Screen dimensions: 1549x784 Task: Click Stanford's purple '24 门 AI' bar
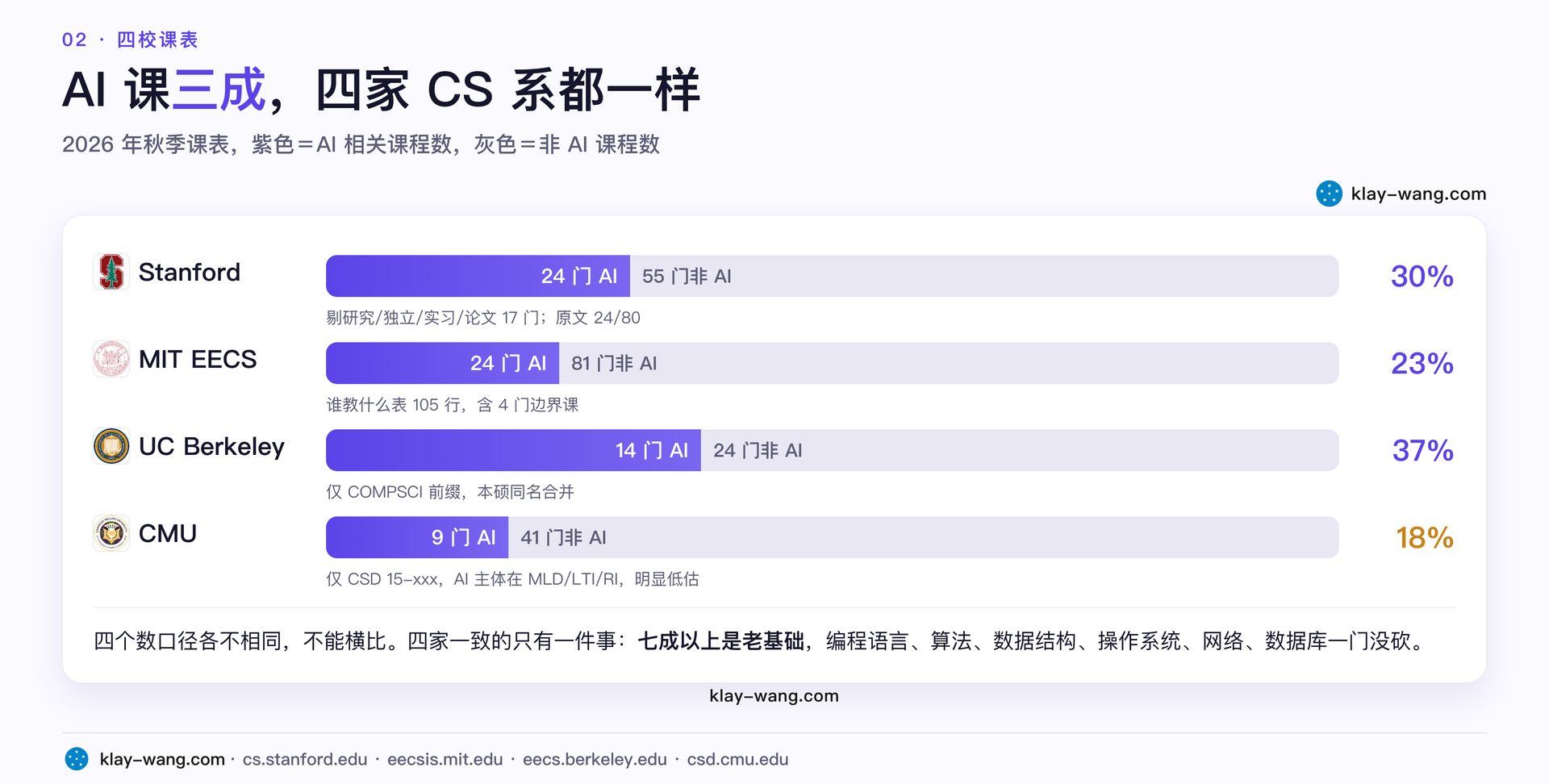tap(478, 276)
